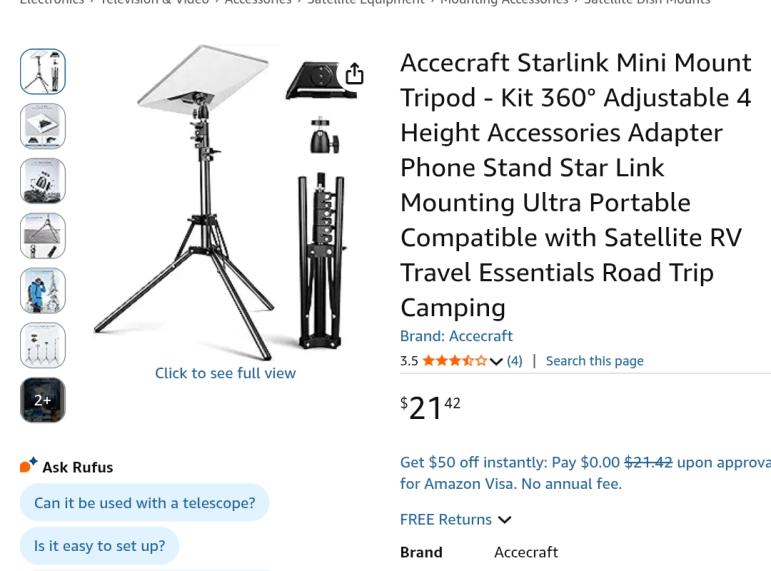Screen dimensions: 771x571
Task: Click "Click to see full view" text
Action: click(225, 373)
